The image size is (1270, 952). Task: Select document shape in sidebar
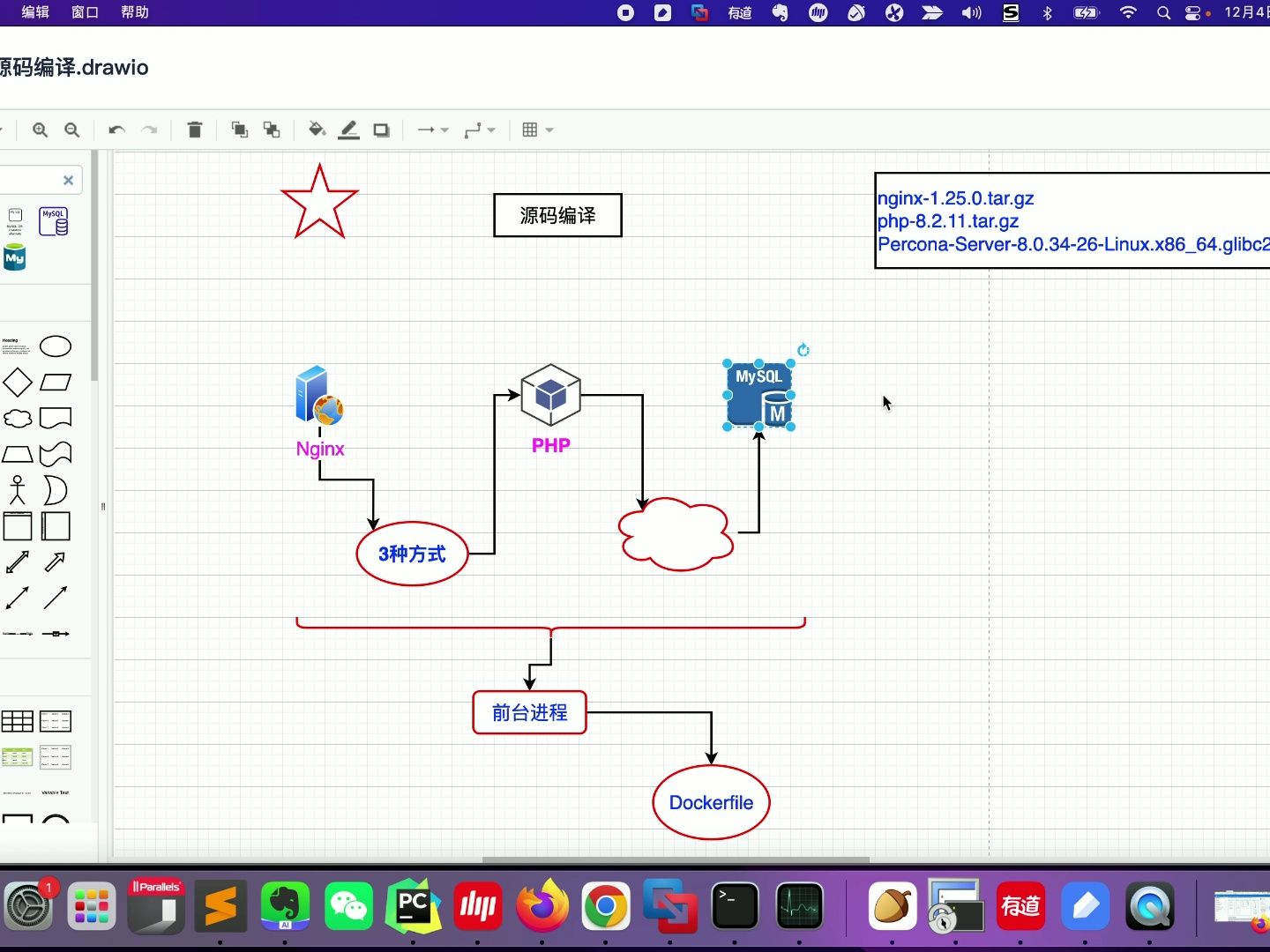tap(56, 418)
